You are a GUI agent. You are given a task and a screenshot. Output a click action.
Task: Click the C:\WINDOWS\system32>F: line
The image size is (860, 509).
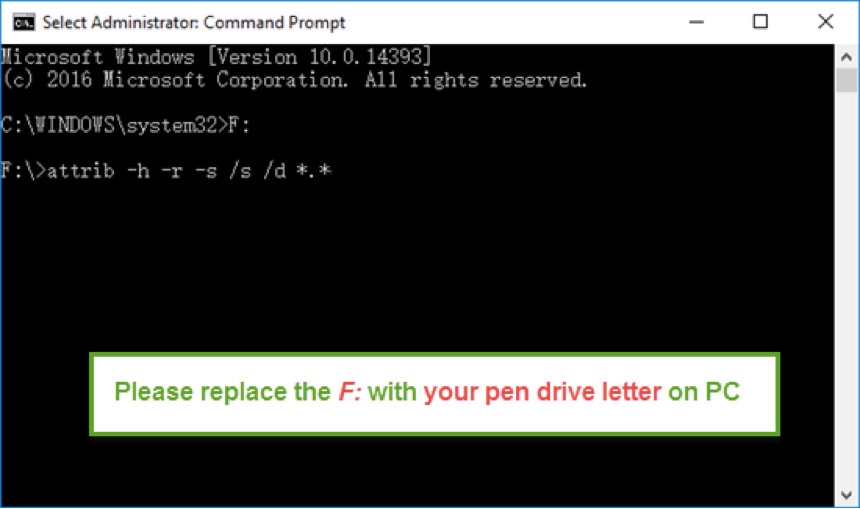125,126
